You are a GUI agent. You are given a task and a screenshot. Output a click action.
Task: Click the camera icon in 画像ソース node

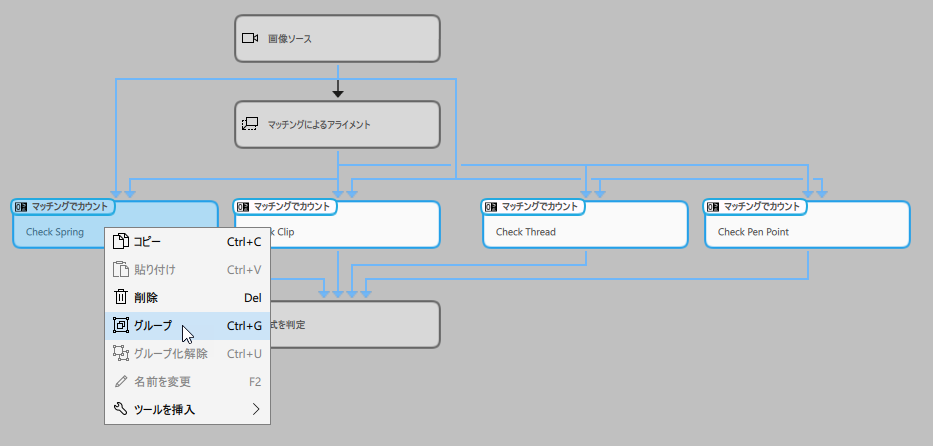250,39
